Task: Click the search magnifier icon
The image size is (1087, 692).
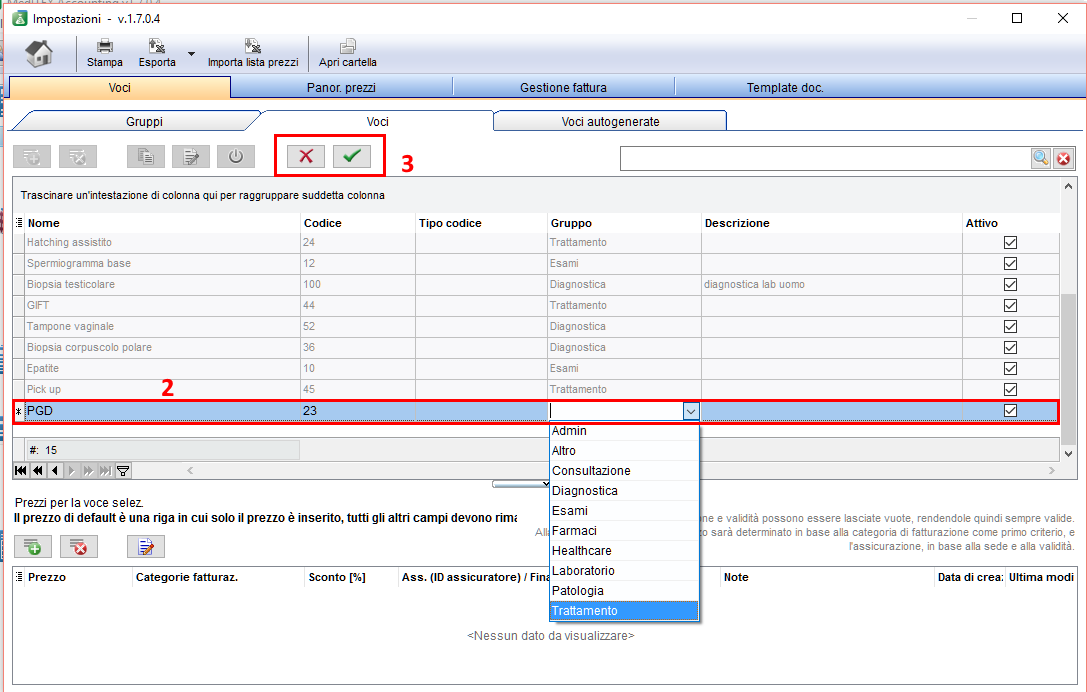Action: pos(1041,158)
